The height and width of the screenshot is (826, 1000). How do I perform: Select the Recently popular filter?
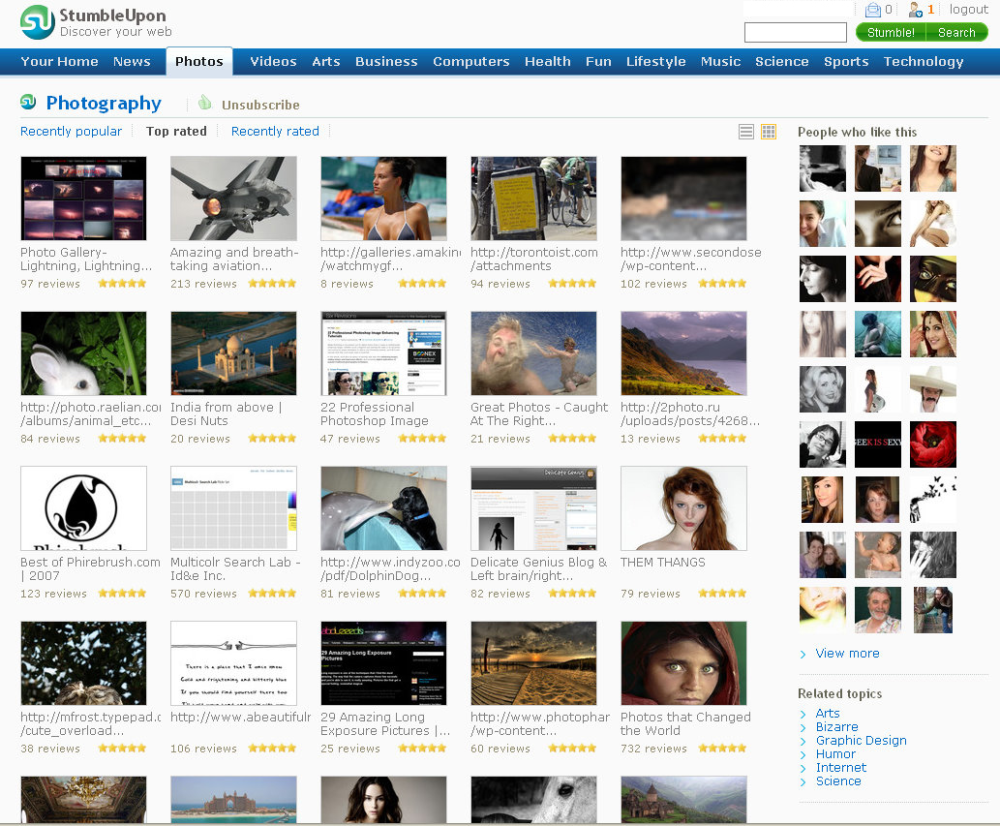(x=71, y=131)
